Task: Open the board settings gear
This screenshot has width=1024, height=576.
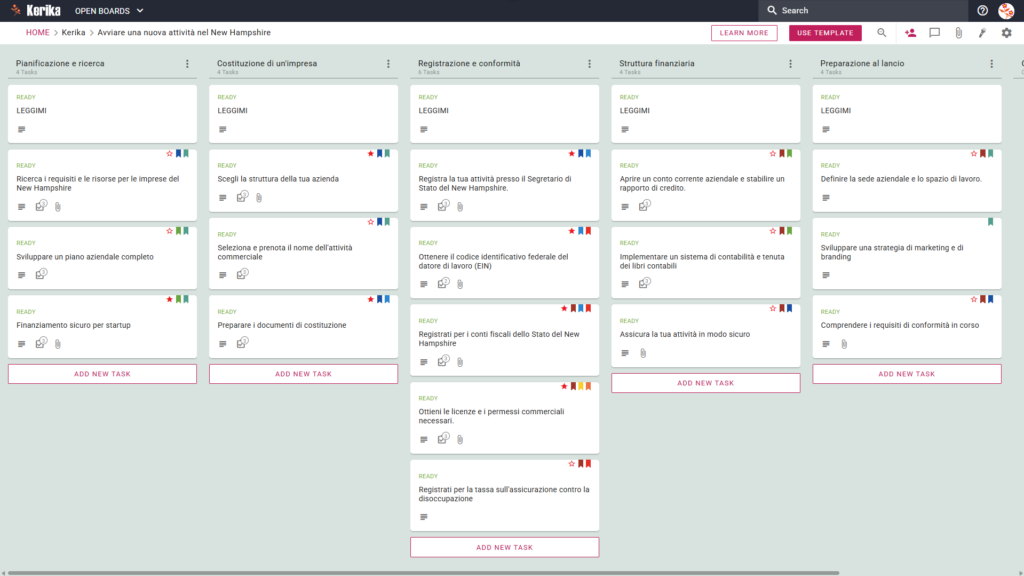Action: 1006,33
